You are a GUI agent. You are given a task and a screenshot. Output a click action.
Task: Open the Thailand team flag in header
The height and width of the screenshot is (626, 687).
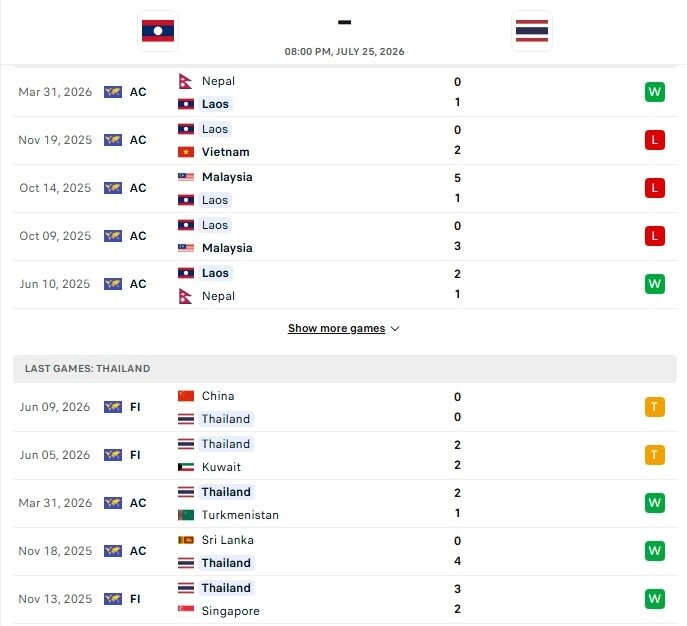tap(531, 31)
